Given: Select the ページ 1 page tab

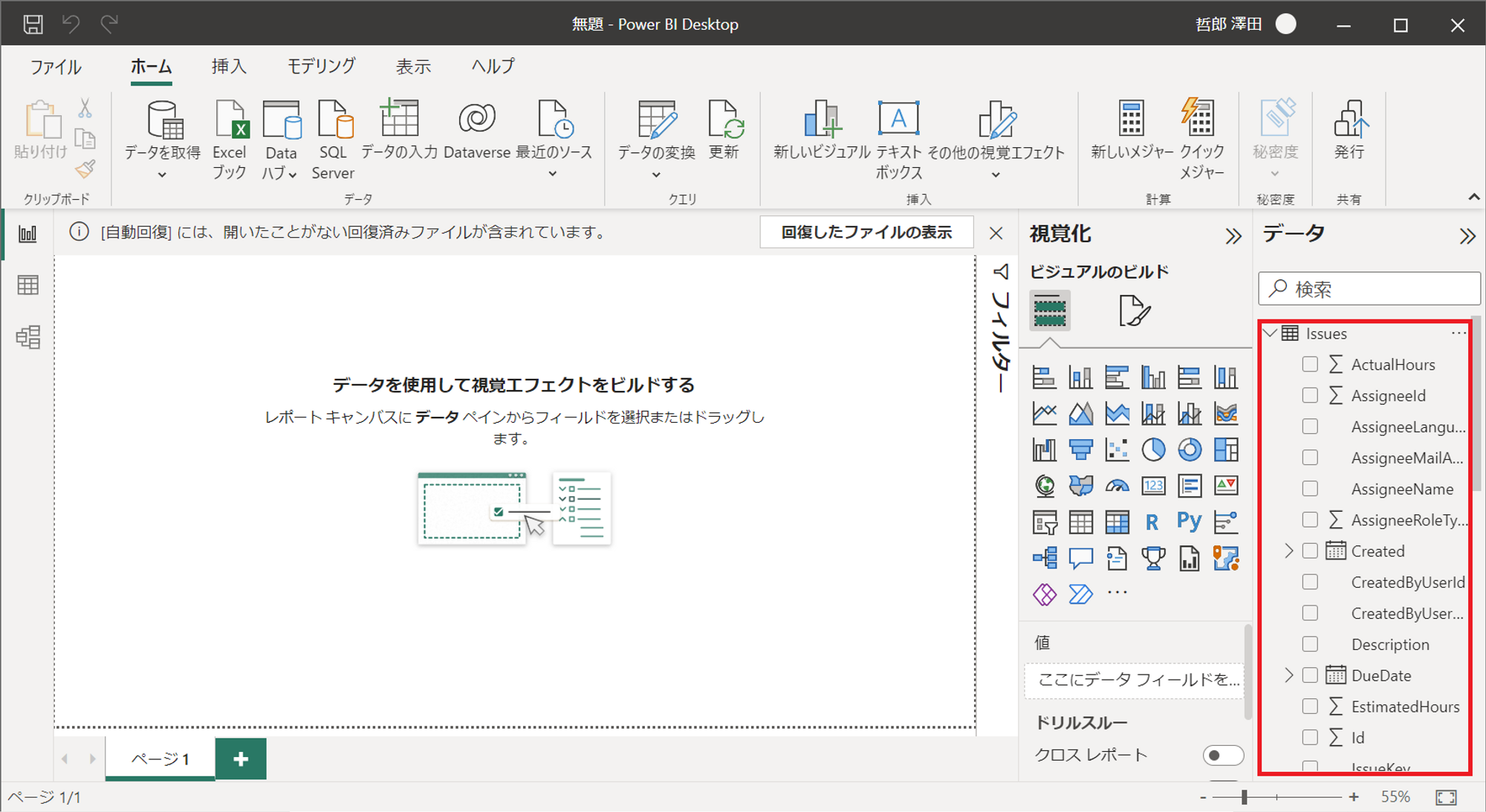Looking at the screenshot, I should pos(160,759).
